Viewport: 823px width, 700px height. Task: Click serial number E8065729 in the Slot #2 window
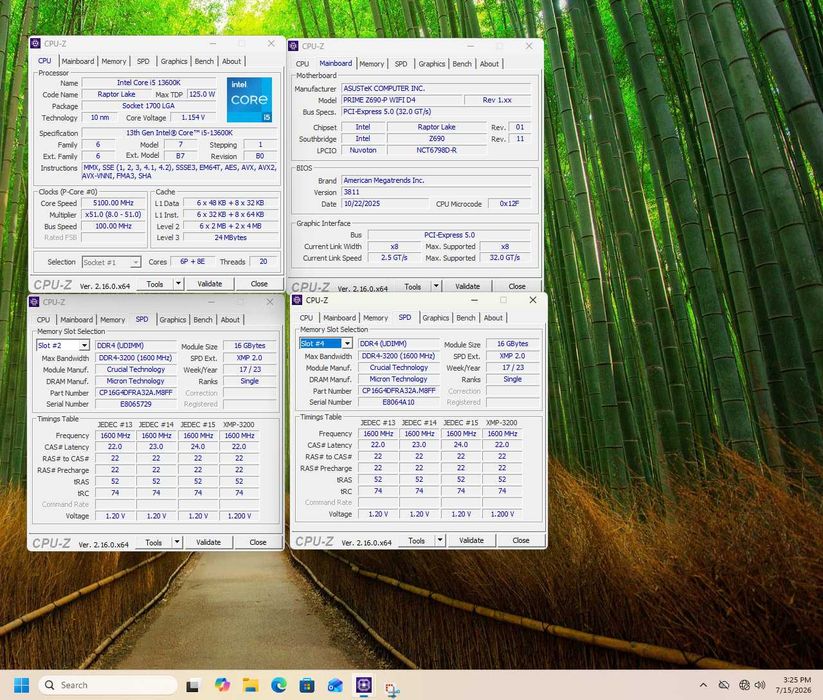click(x=135, y=404)
